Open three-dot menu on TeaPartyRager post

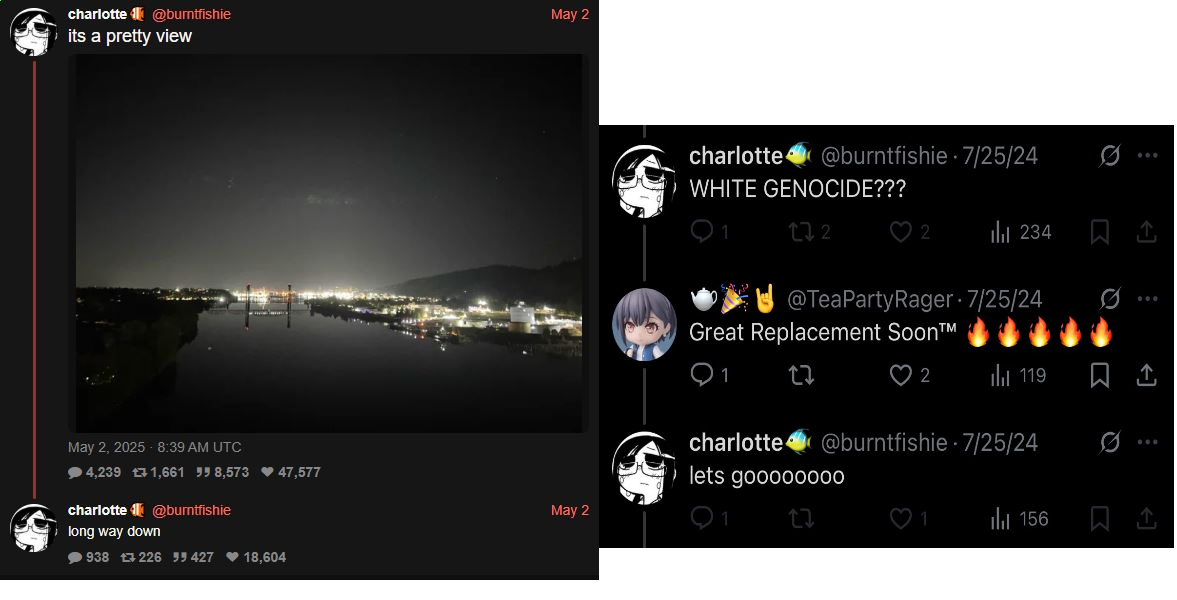(x=1147, y=299)
